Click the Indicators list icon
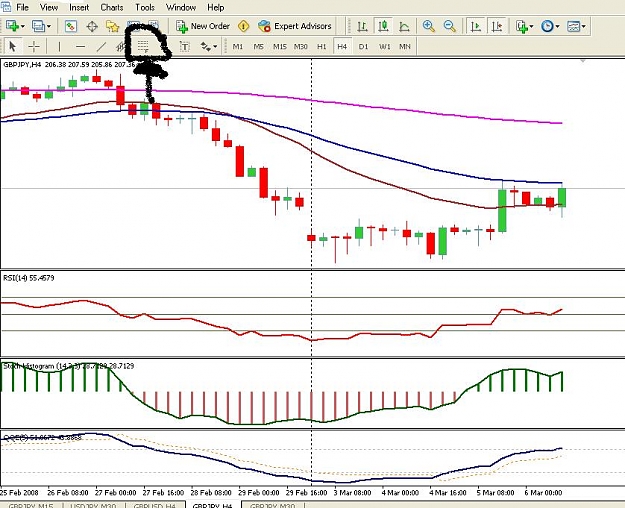 pos(521,26)
